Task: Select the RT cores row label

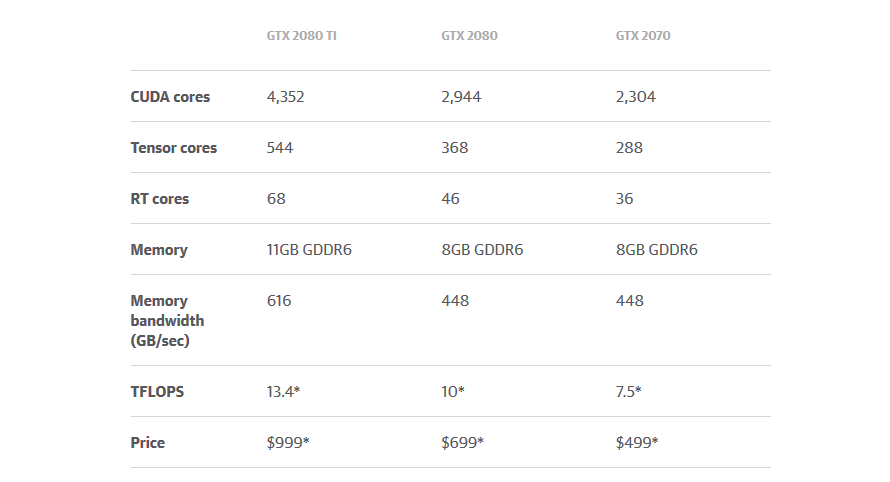Action: (159, 199)
